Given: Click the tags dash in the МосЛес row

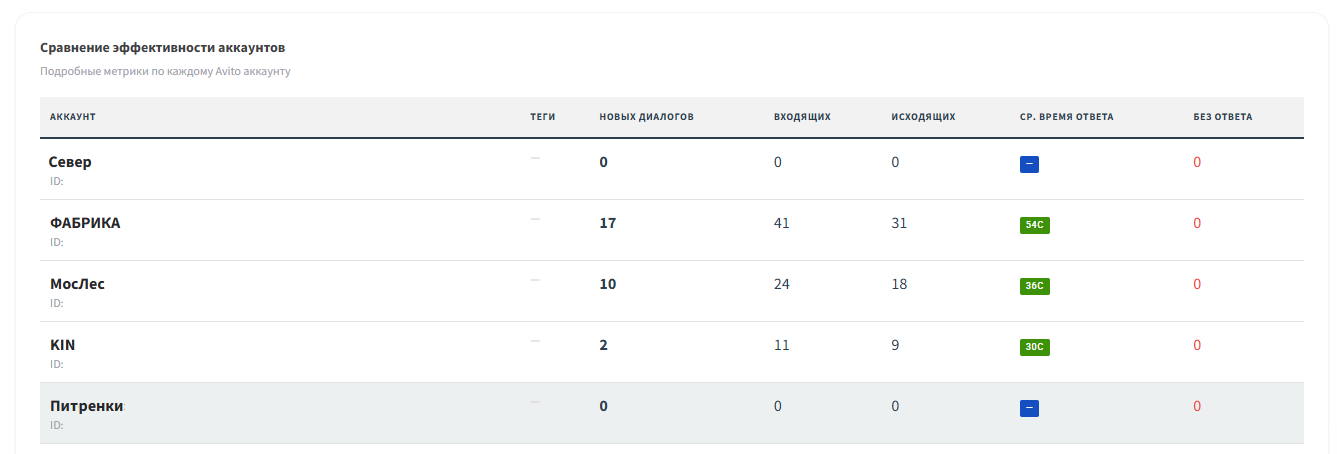Looking at the screenshot, I should 535,280.
